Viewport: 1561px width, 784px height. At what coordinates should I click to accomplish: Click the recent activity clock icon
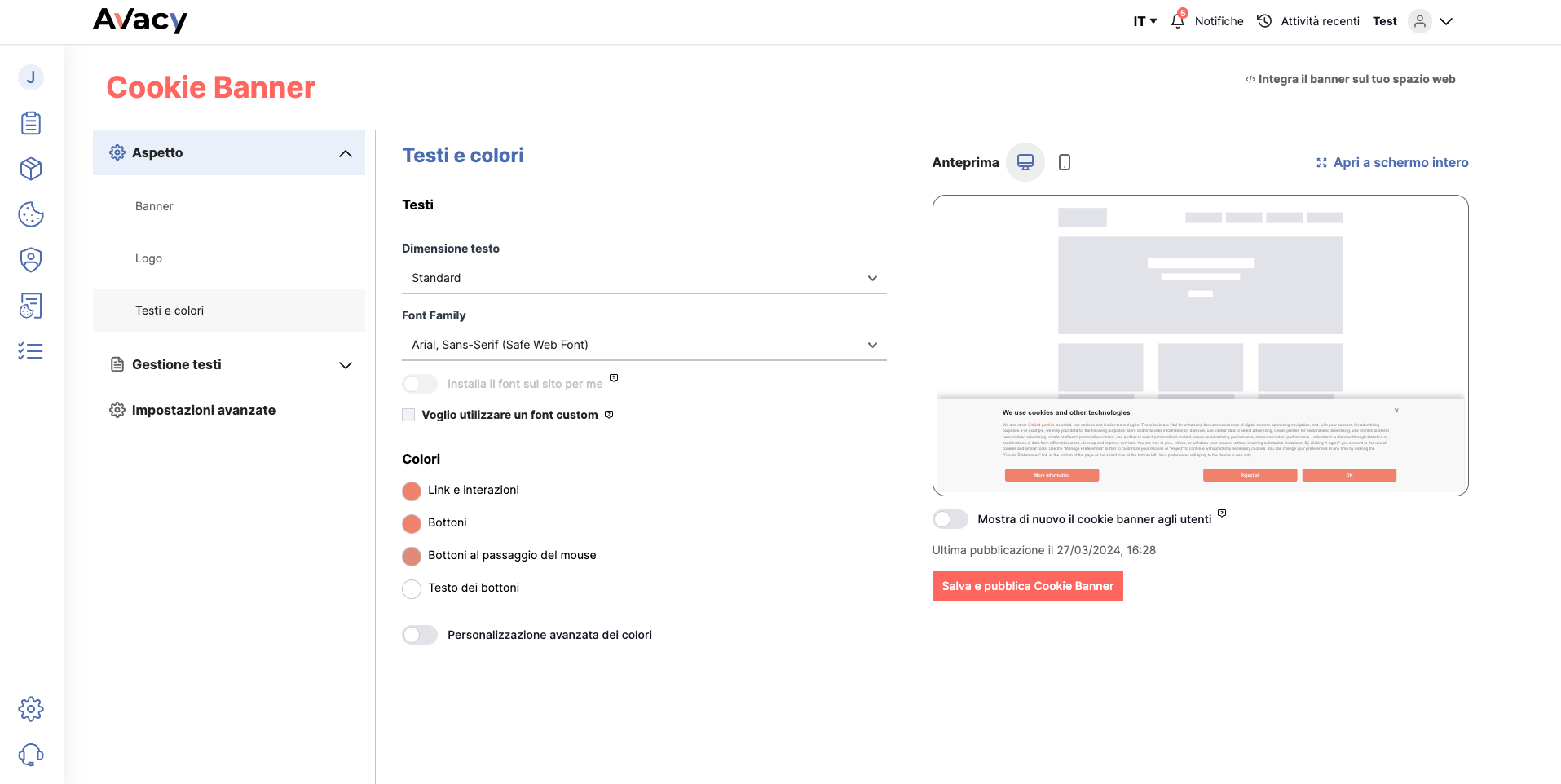(1264, 21)
